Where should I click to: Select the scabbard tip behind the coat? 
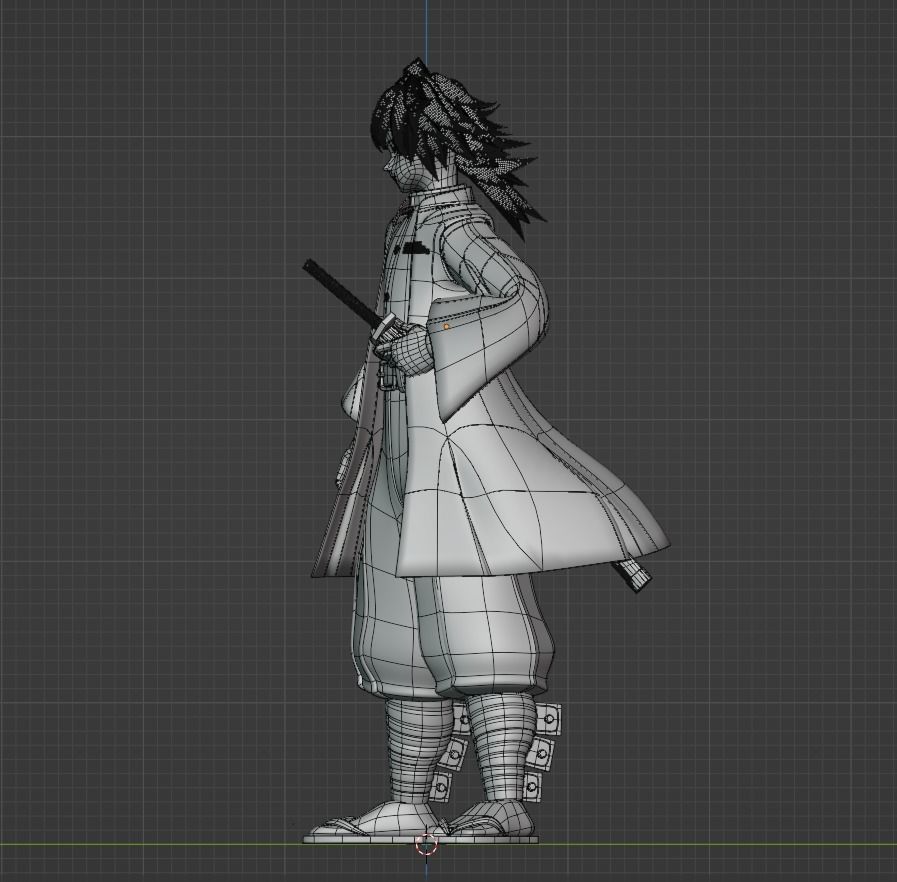[633, 575]
